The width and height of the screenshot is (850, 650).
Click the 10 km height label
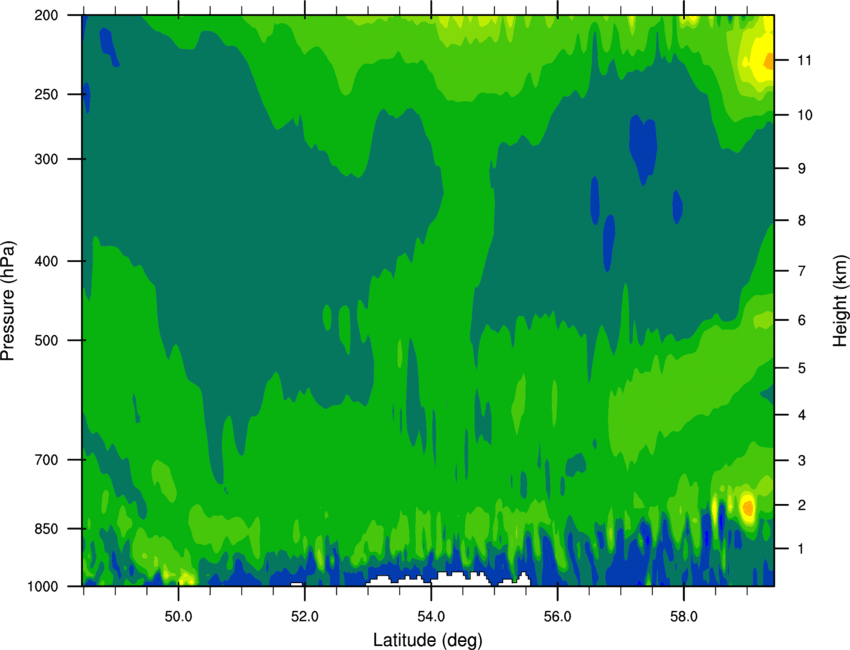click(805, 115)
